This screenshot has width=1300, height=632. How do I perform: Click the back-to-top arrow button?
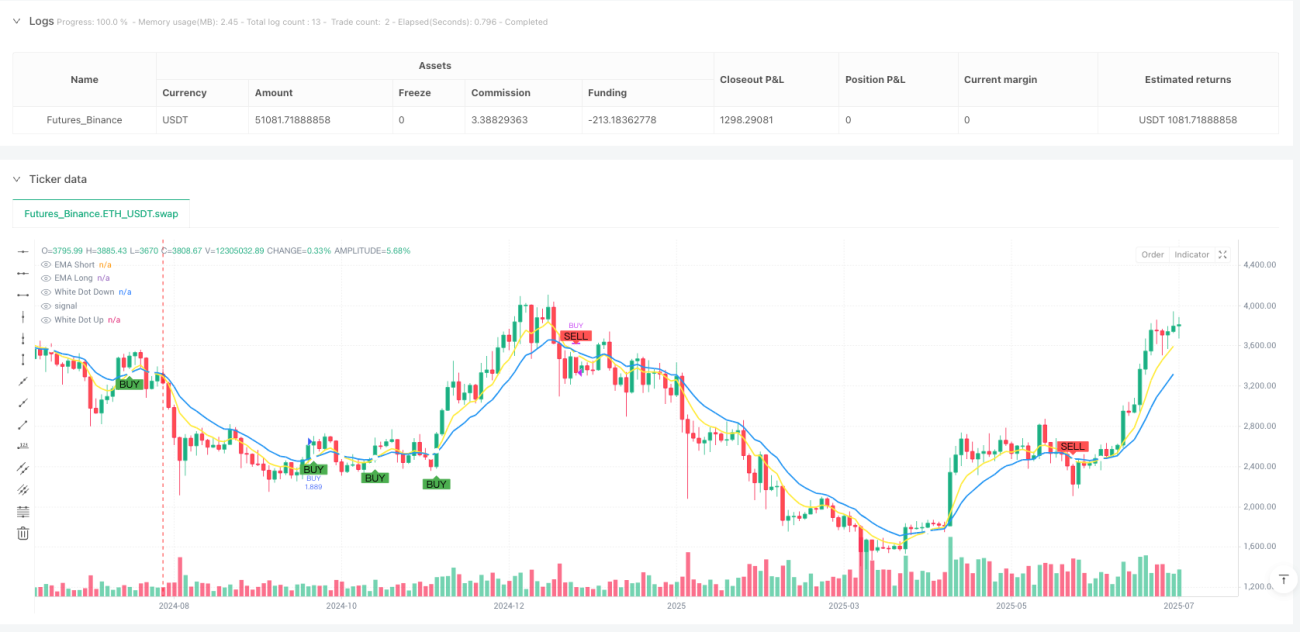click(x=1285, y=579)
